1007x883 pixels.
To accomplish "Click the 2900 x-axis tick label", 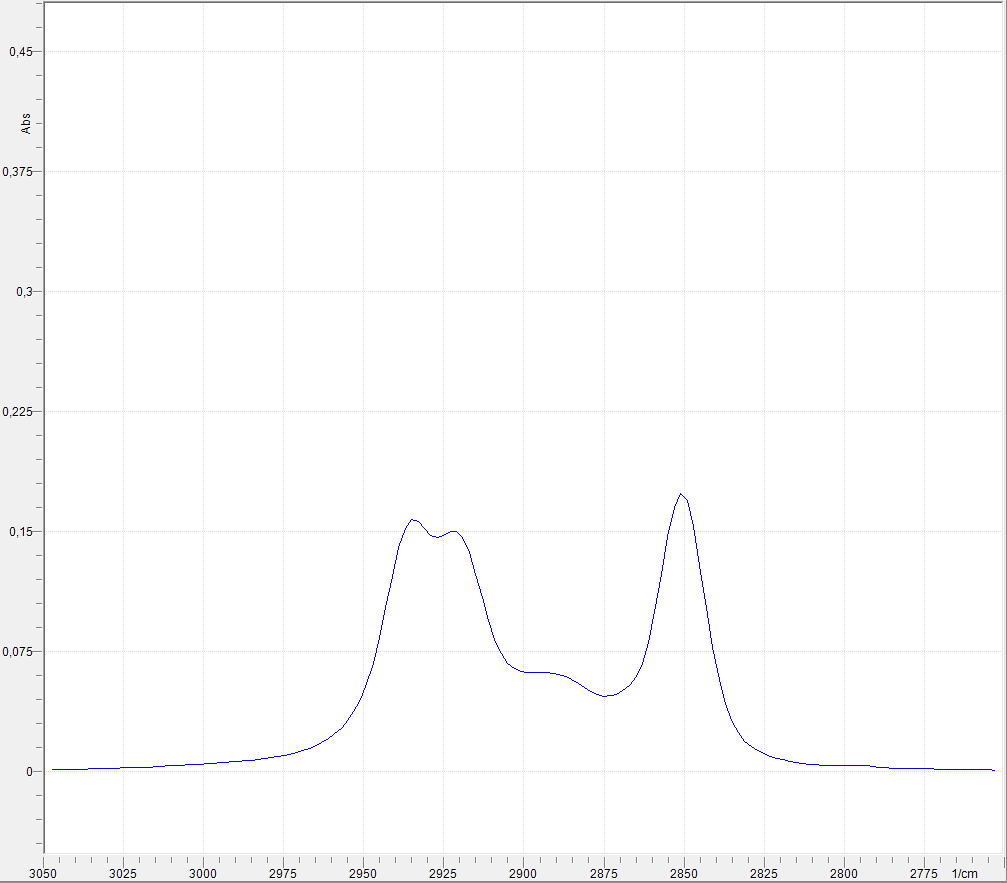I will (523, 873).
